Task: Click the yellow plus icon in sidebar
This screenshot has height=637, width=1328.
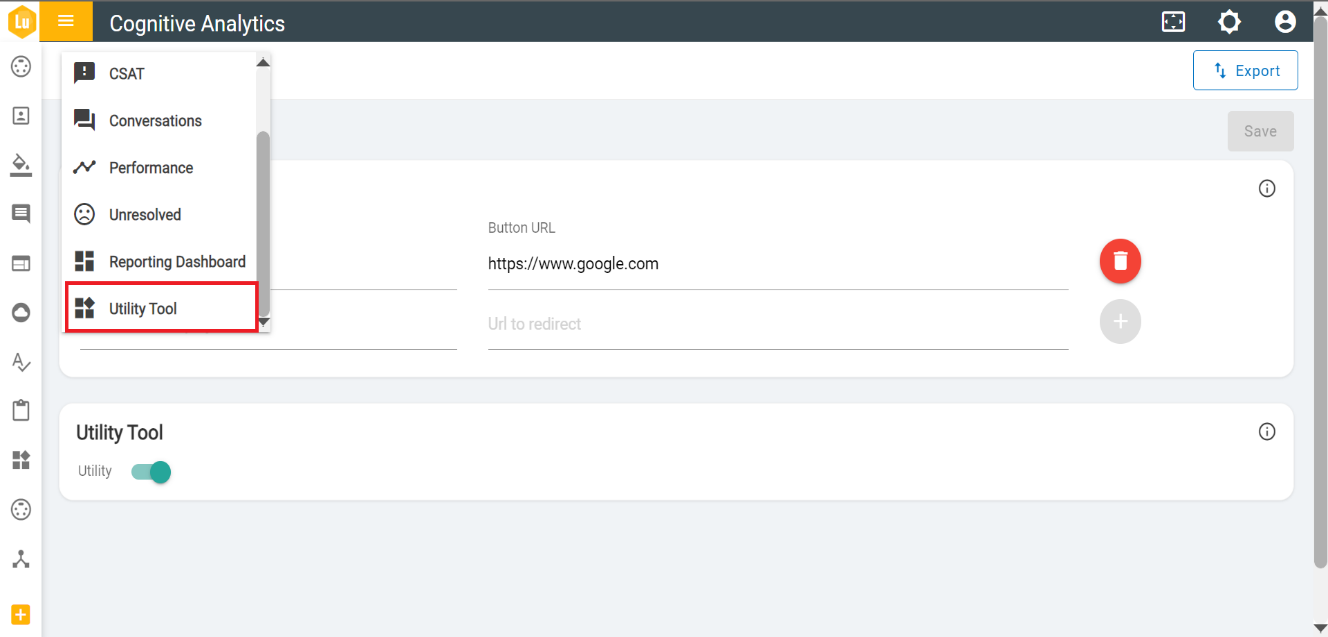Action: 21,614
